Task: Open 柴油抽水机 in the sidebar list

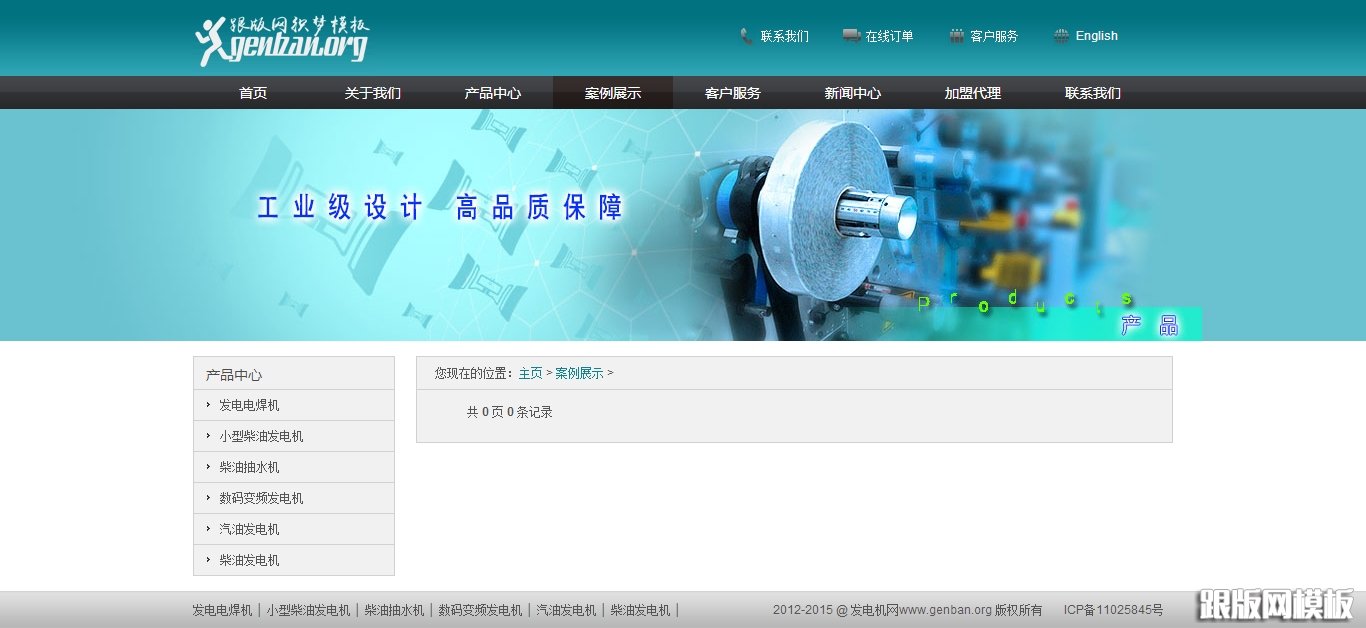Action: (x=249, y=467)
